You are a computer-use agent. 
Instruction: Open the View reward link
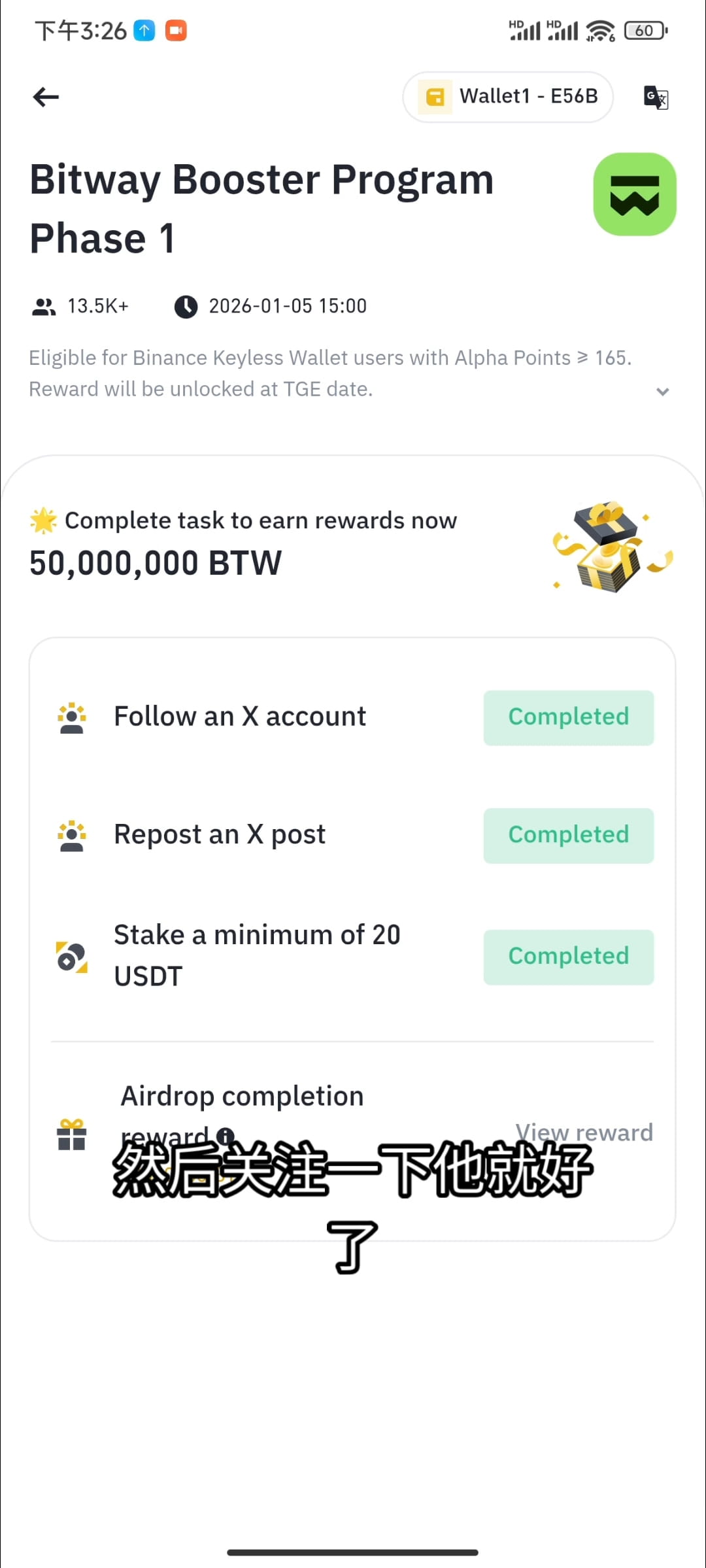pos(584,1132)
